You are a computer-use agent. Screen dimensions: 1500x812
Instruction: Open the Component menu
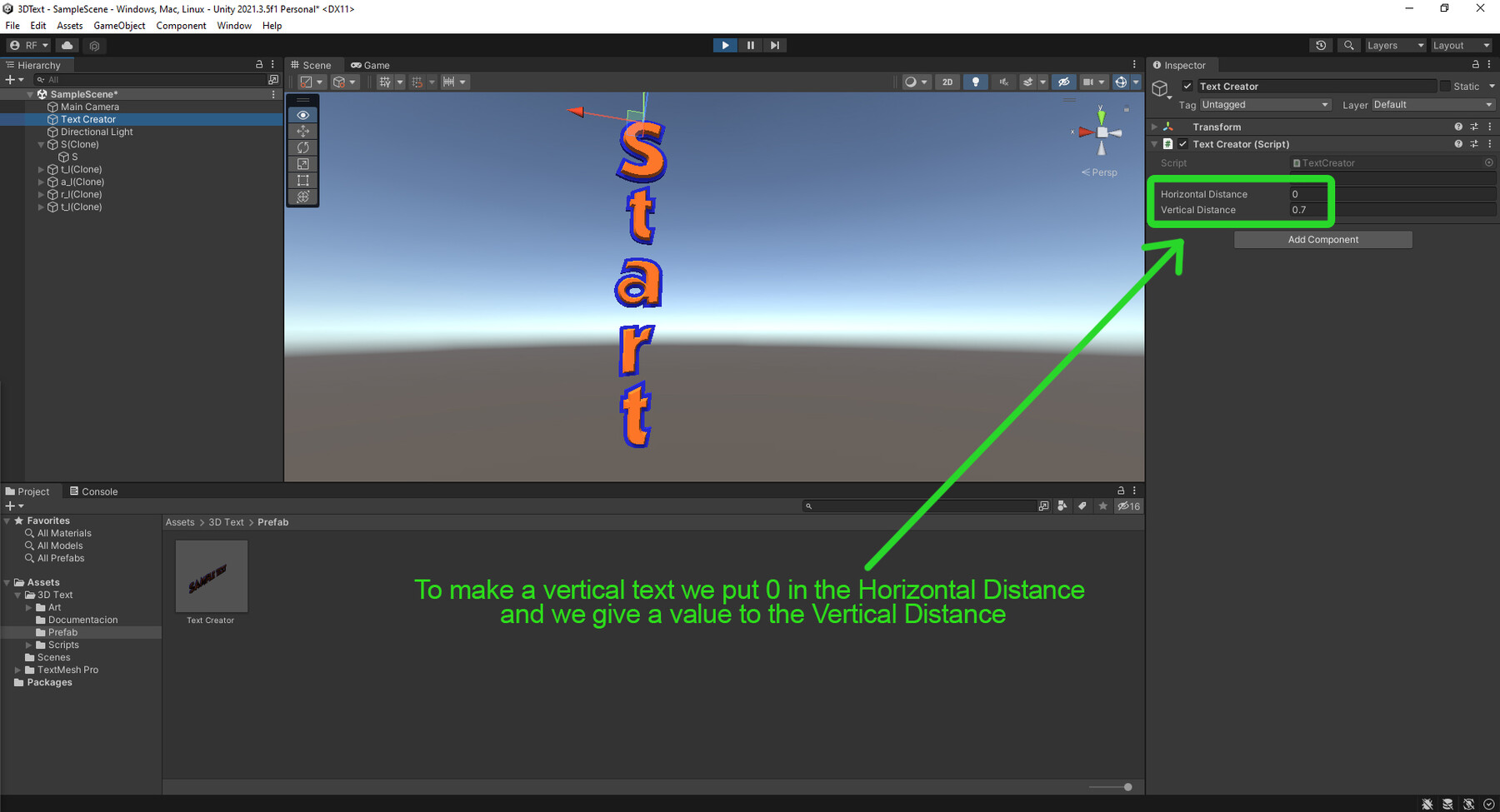(181, 26)
